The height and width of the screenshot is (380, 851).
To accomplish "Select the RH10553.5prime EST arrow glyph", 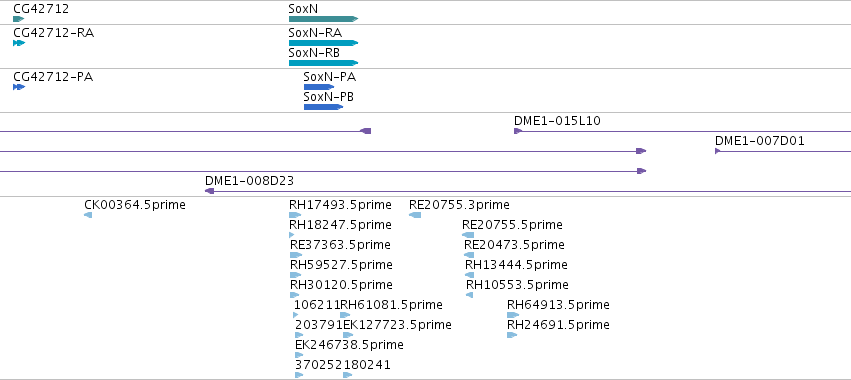I will click(x=469, y=295).
